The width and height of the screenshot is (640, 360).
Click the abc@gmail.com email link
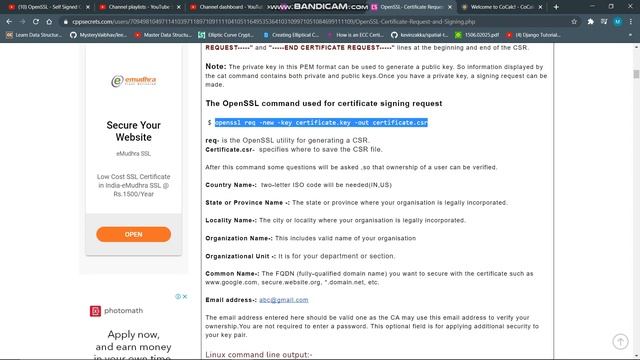pyautogui.click(x=284, y=300)
